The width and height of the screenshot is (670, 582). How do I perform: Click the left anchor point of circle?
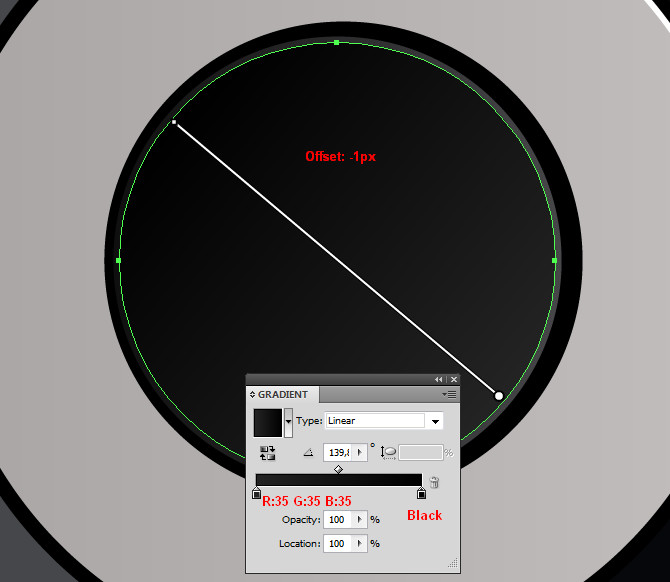118,260
